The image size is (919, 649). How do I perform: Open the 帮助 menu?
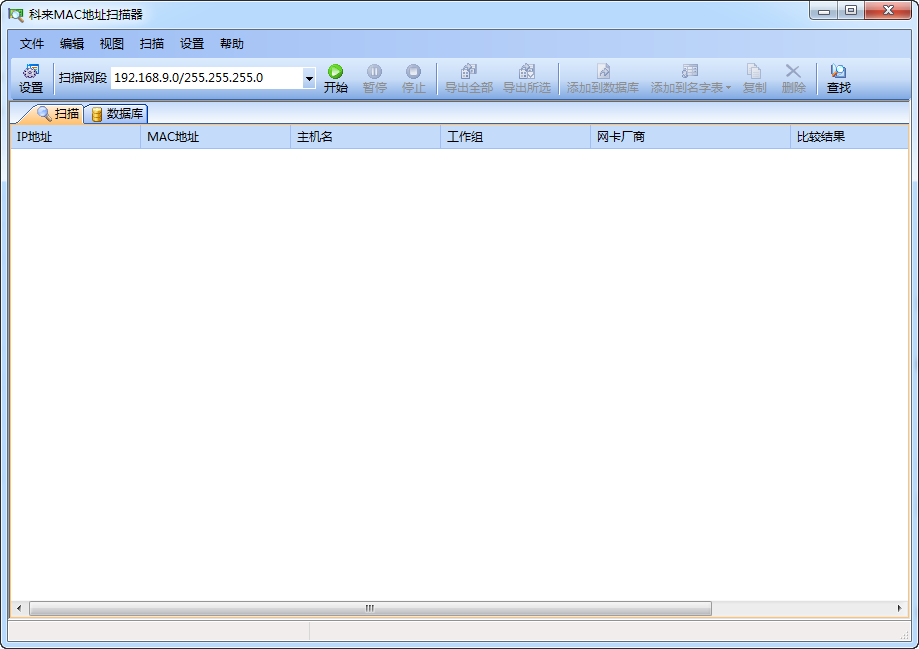pyautogui.click(x=232, y=44)
